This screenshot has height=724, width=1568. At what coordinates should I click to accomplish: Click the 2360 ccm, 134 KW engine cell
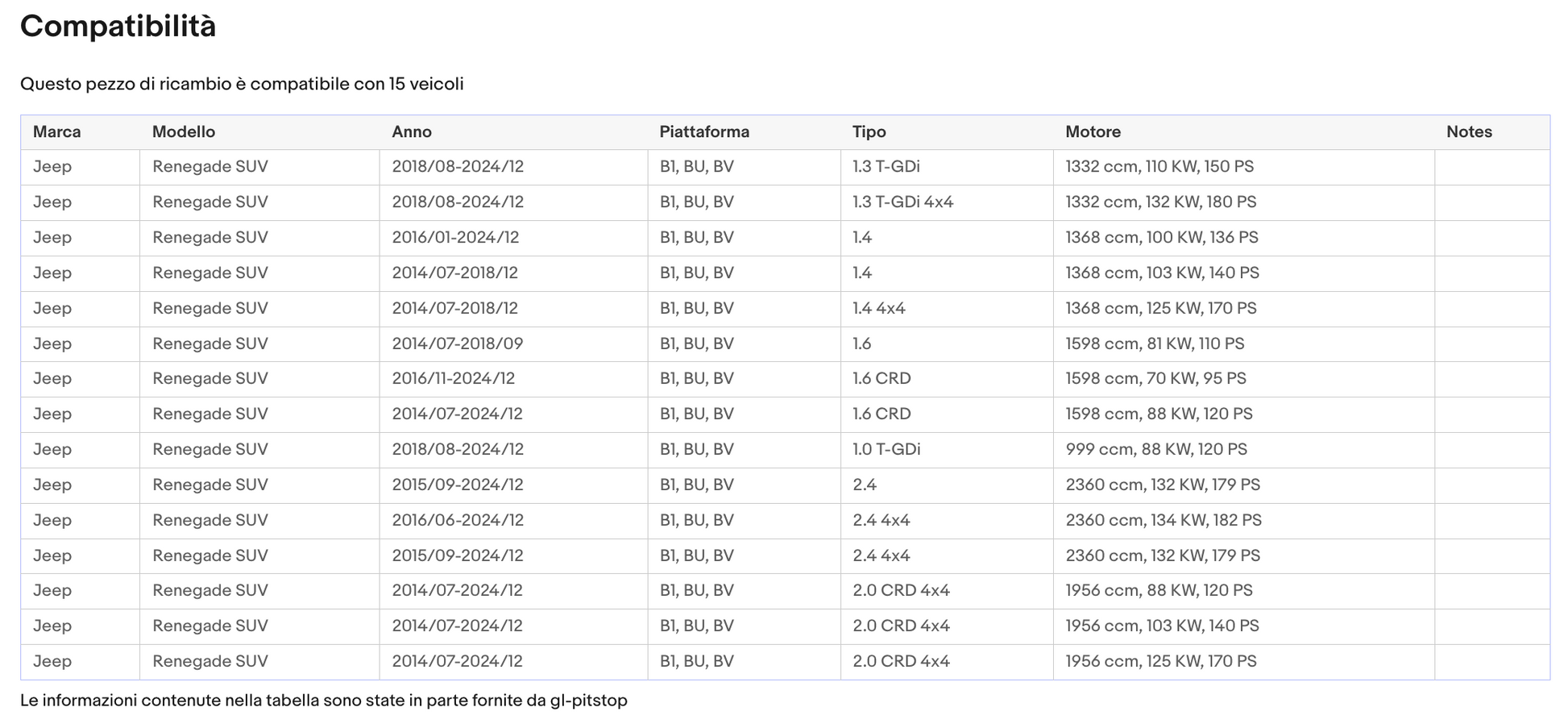[1163, 520]
